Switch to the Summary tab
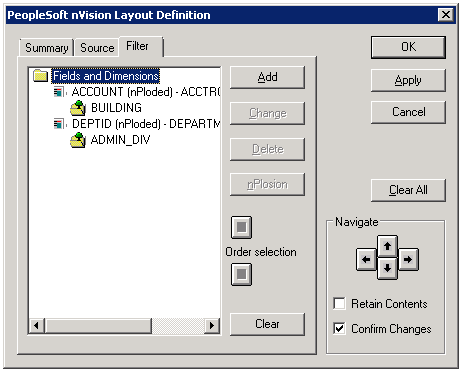Viewport: 462px width, 372px height. click(x=46, y=48)
